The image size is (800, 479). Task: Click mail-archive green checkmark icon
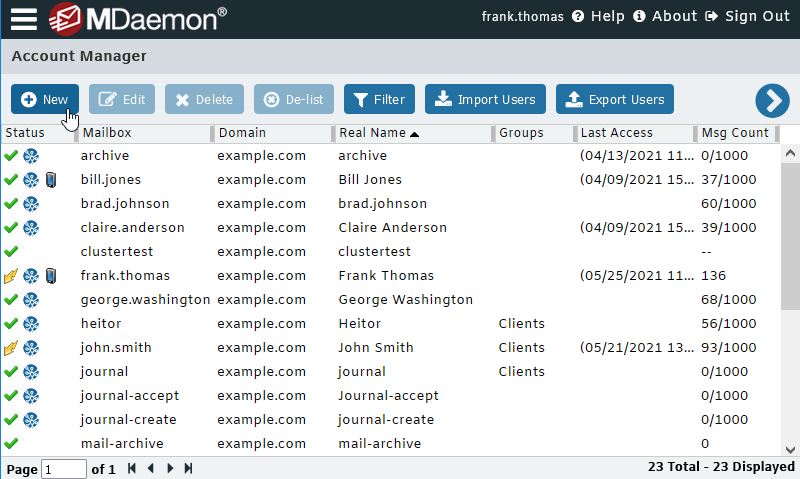[11, 443]
